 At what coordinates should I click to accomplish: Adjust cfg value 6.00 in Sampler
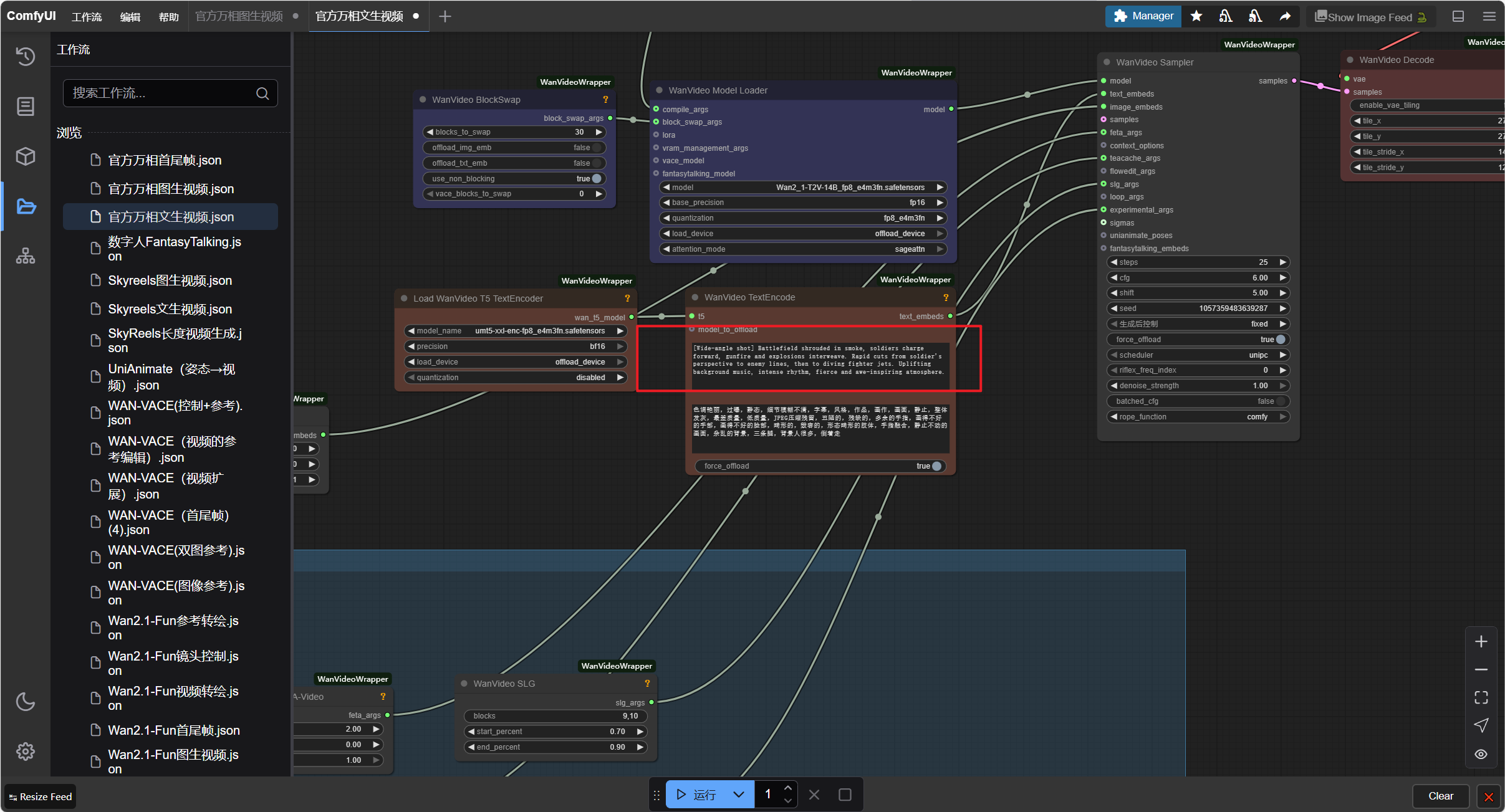(x=1198, y=278)
